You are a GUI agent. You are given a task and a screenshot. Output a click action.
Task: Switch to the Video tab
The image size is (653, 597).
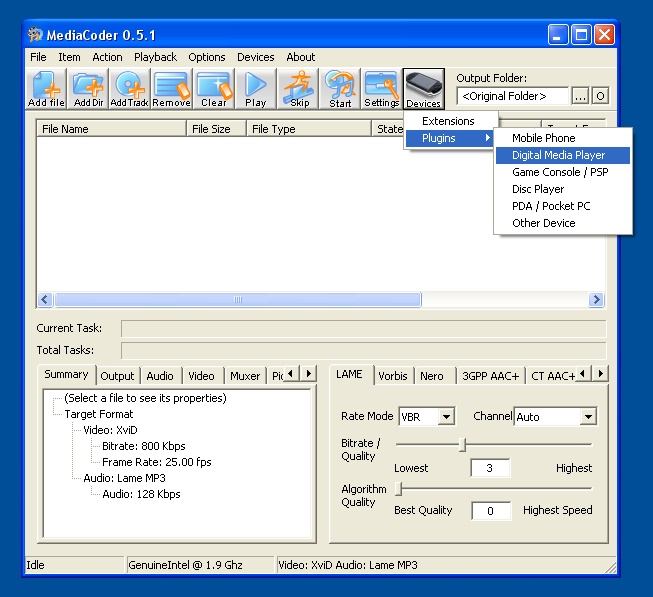click(202, 376)
